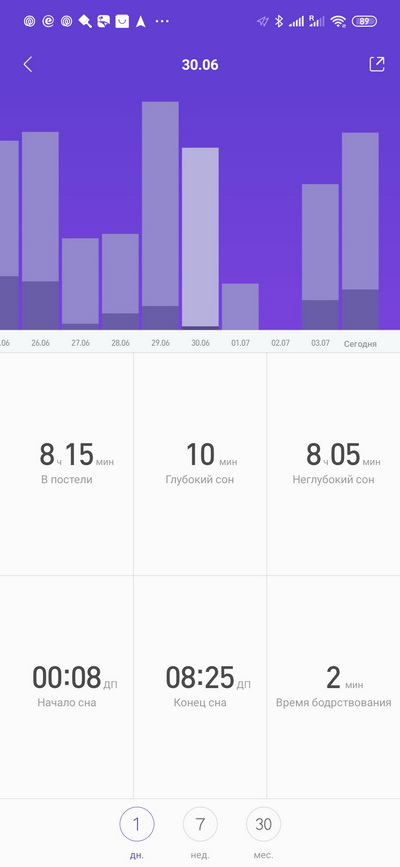Select the 01.07 sleep bar

click(240, 307)
